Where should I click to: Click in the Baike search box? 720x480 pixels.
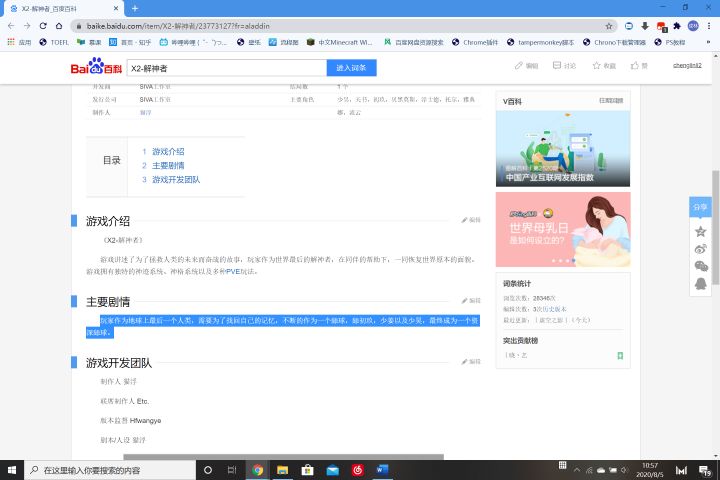(x=227, y=68)
